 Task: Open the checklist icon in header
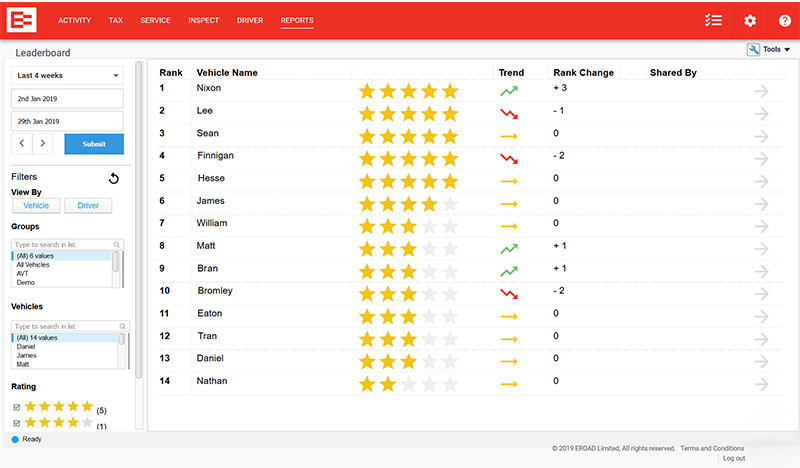(x=713, y=20)
